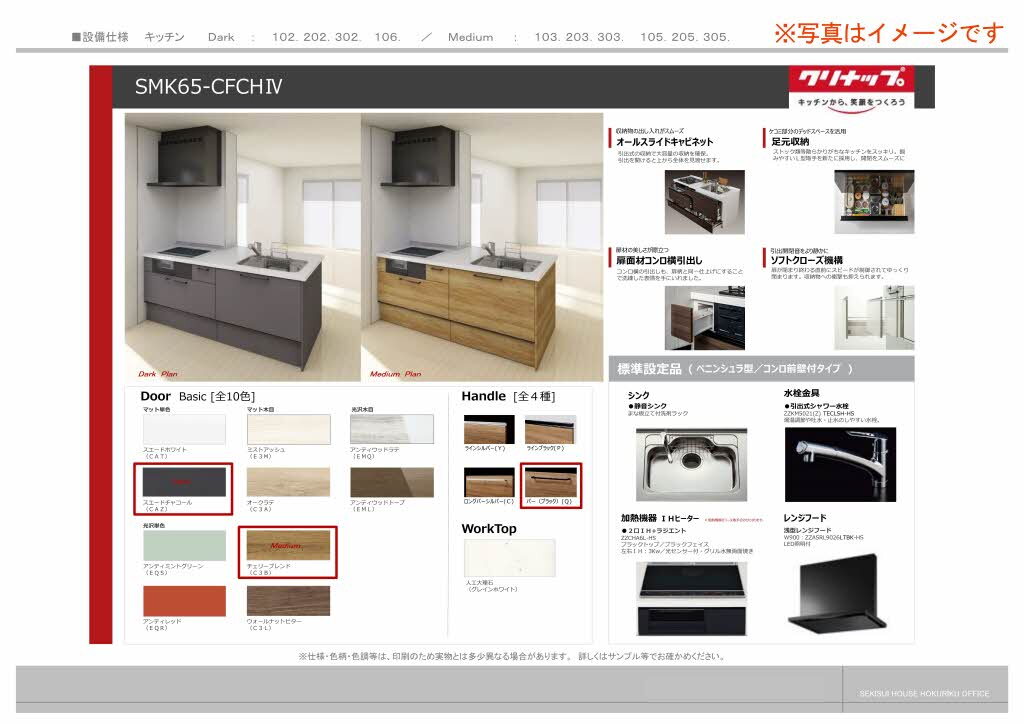This screenshot has height=724, width=1024.
Task: Click the white suede door swatch
Action: tap(184, 430)
